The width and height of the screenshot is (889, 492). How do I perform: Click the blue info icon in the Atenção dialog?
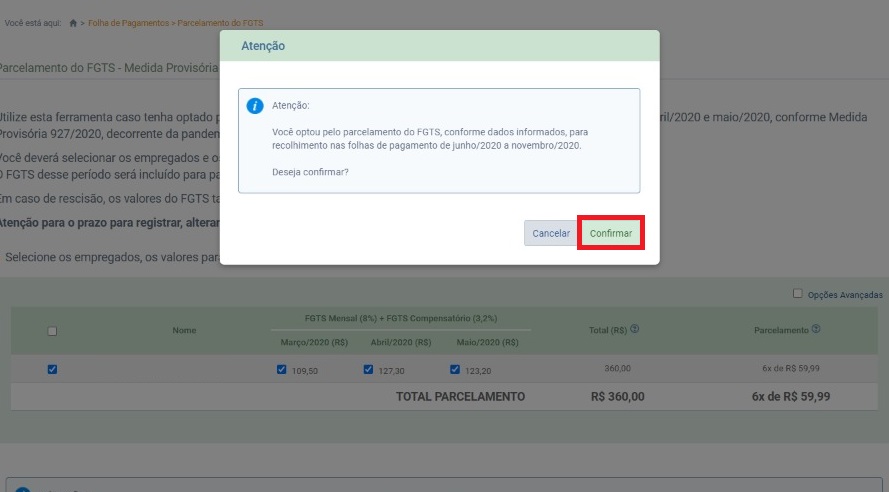tap(255, 105)
